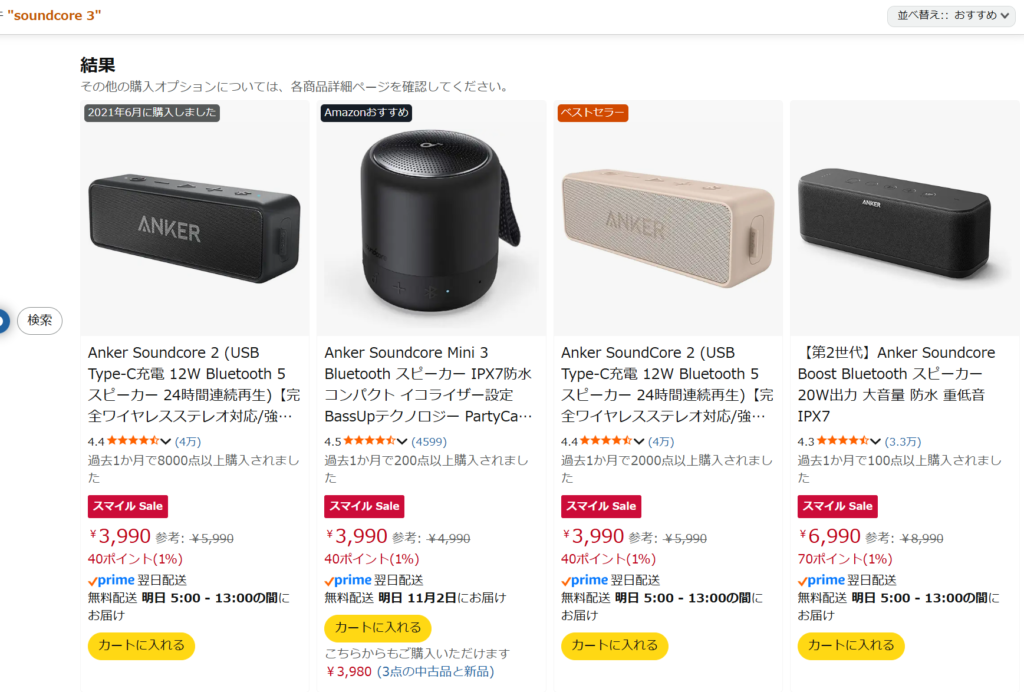Image resolution: width=1024 pixels, height=692 pixels.
Task: Add black Soundcore 2 to cart
Action: click(x=141, y=646)
